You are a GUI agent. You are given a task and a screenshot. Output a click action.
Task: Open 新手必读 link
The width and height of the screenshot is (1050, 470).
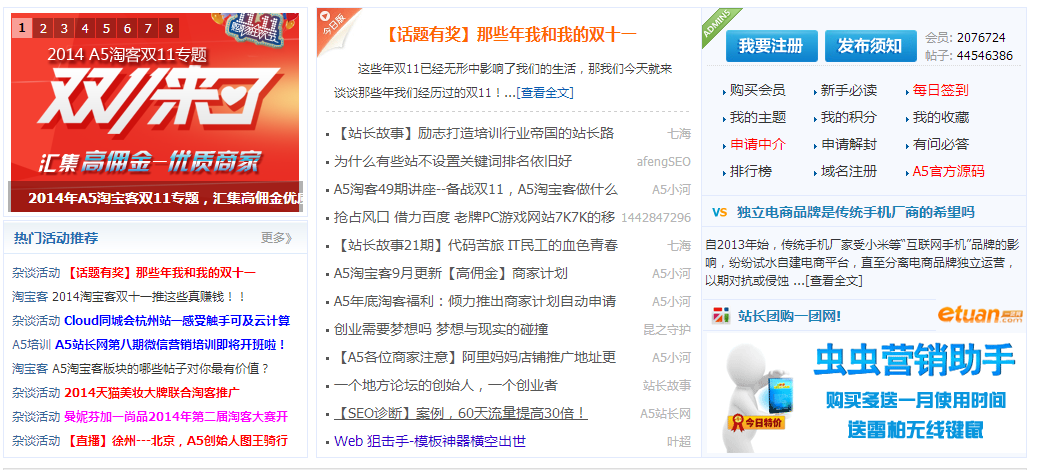(848, 90)
